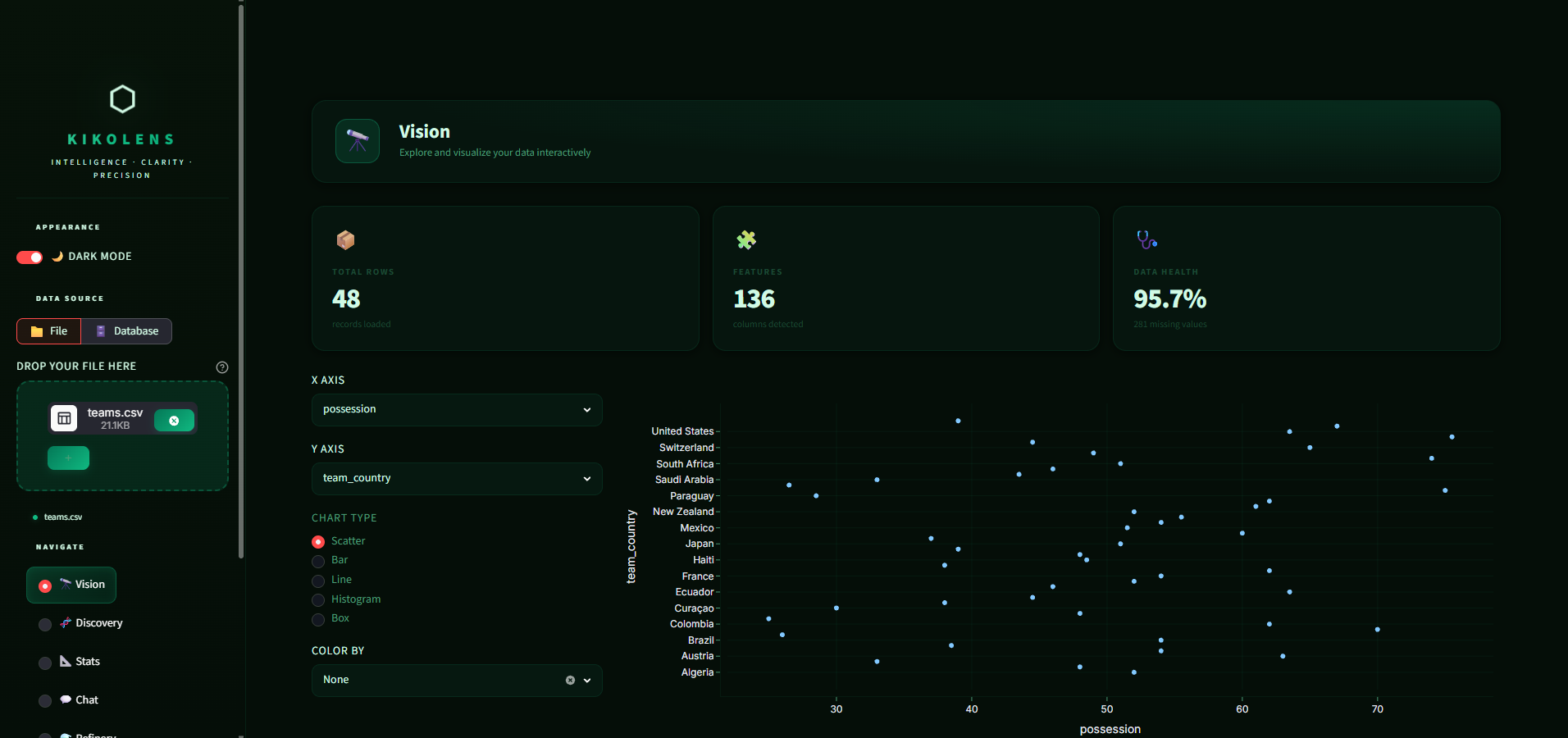Click the package icon on the Total Rows card
The height and width of the screenshot is (738, 1568).
point(345,240)
